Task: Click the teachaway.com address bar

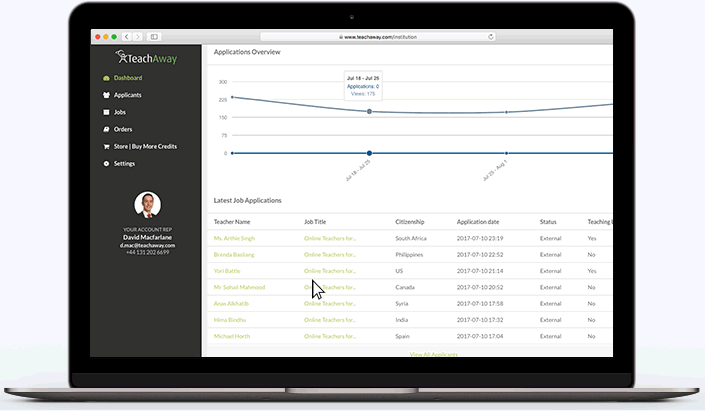Action: 378,37
